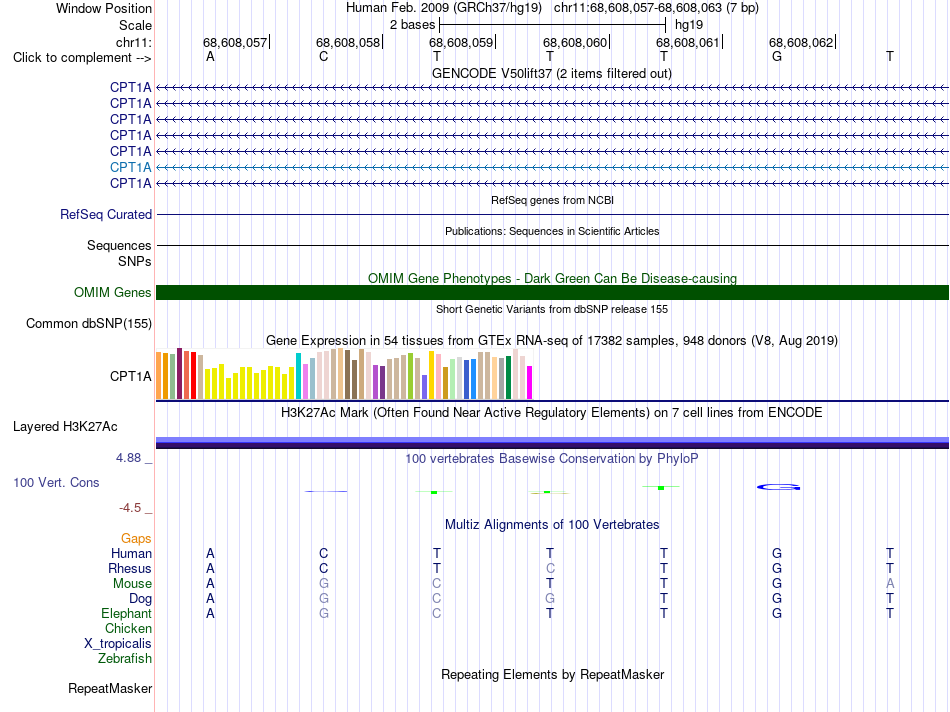Click the magenta bar in GTEx chart
The image size is (950, 712).
530,382
